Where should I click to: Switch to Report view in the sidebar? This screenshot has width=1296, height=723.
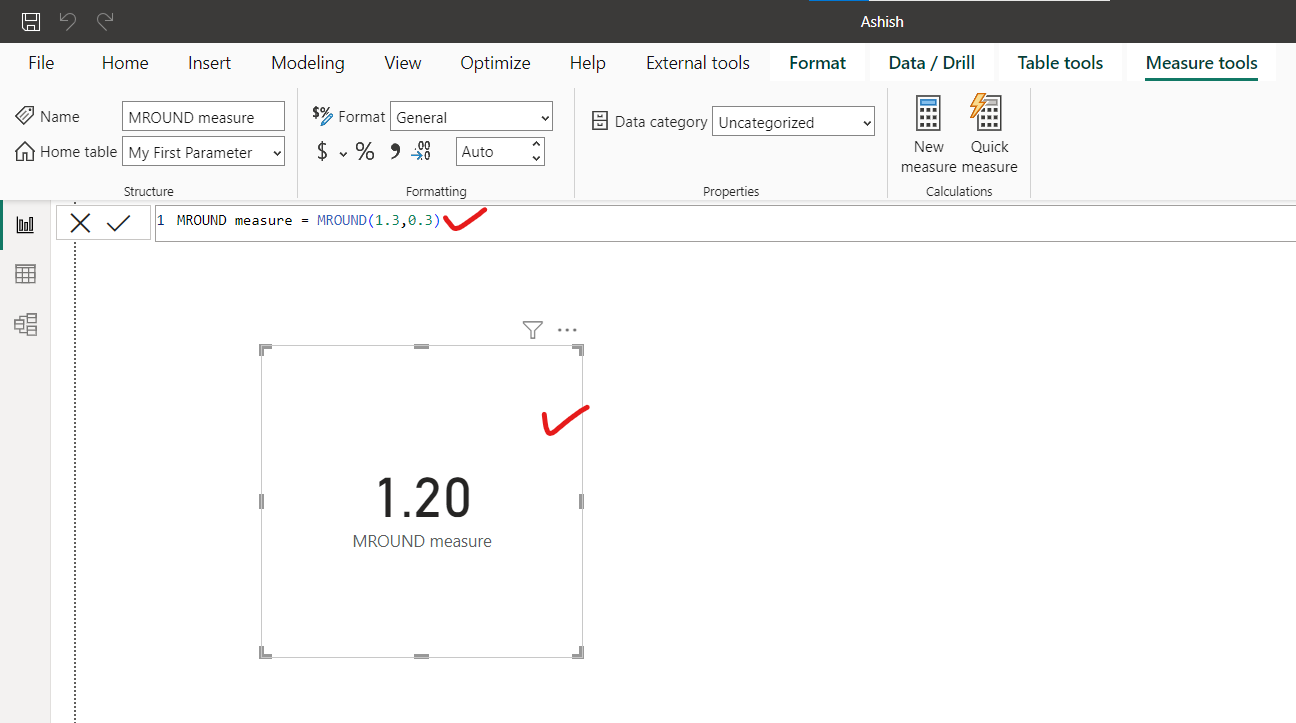coord(25,223)
